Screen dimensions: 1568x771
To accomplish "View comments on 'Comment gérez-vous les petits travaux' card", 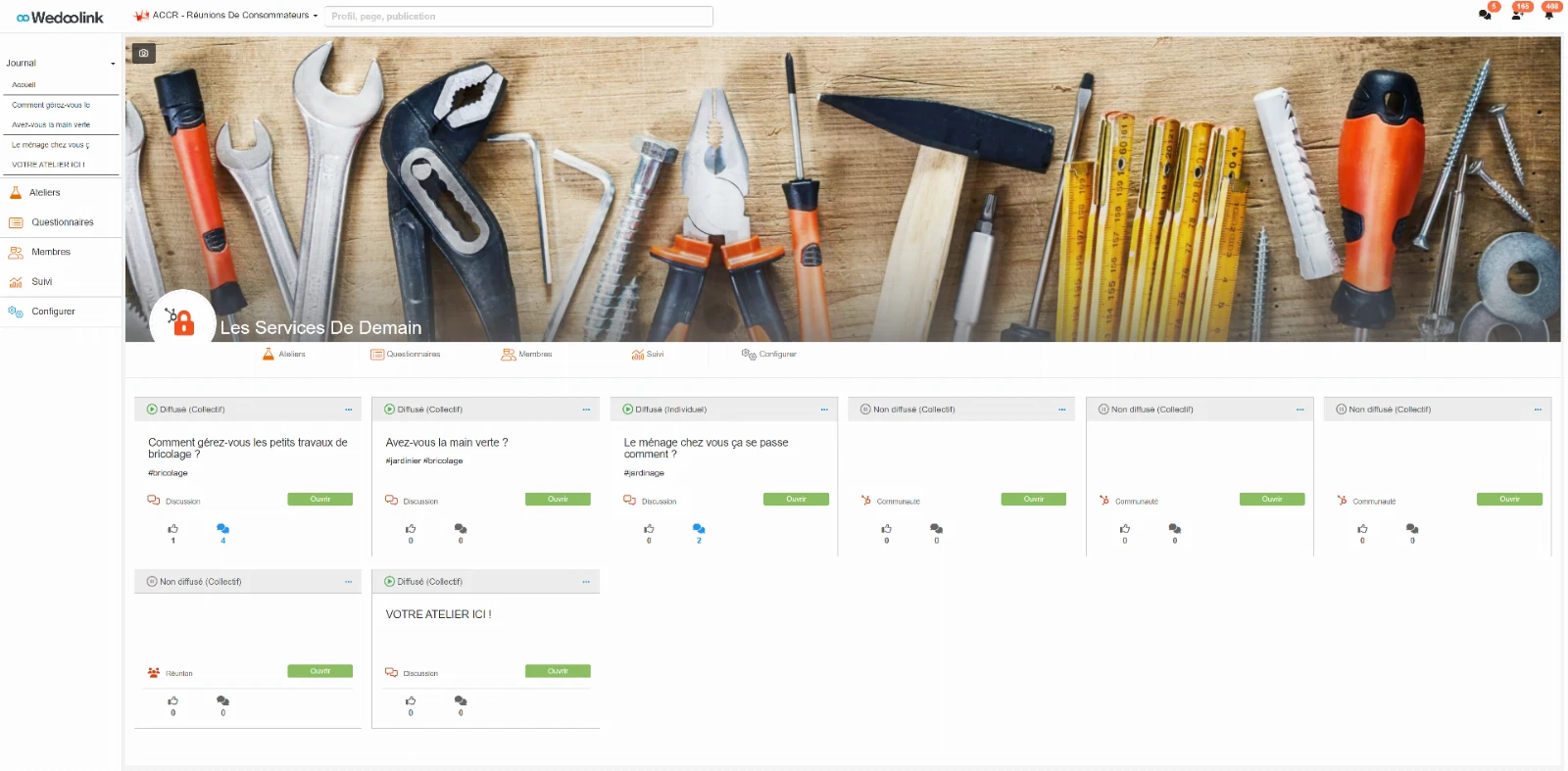I will (x=222, y=529).
